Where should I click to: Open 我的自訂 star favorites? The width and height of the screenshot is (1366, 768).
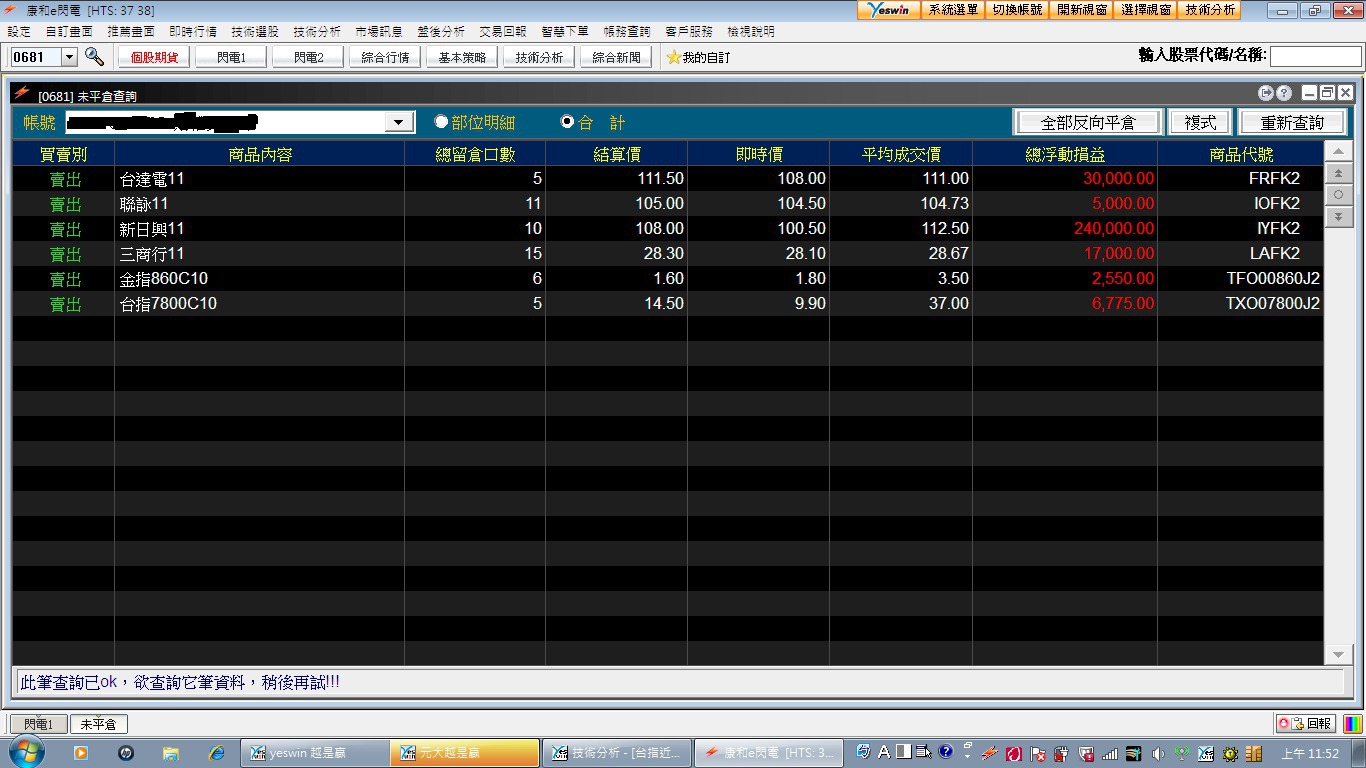(x=698, y=57)
